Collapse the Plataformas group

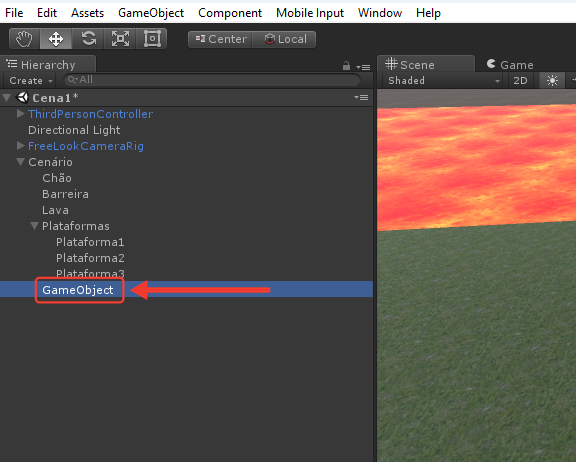pos(35,226)
